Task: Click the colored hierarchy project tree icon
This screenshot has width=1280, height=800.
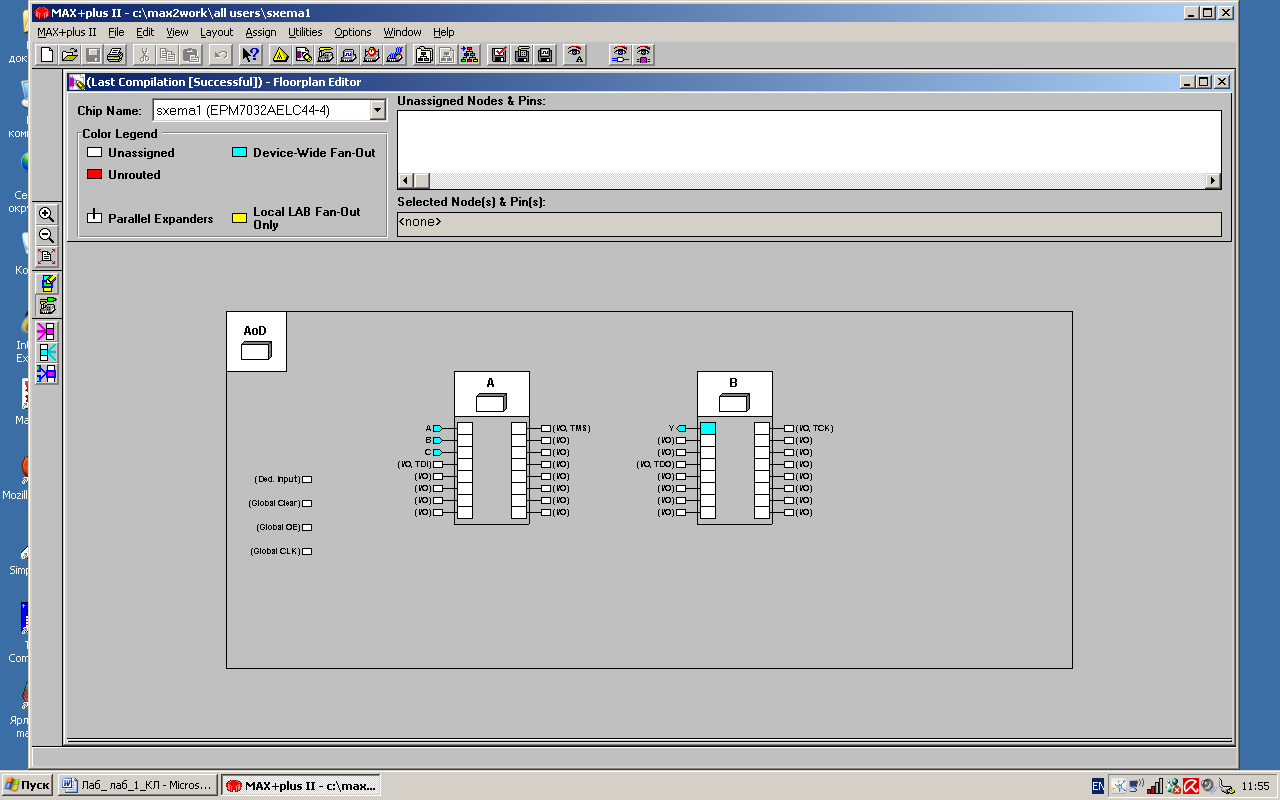Action: [x=470, y=54]
